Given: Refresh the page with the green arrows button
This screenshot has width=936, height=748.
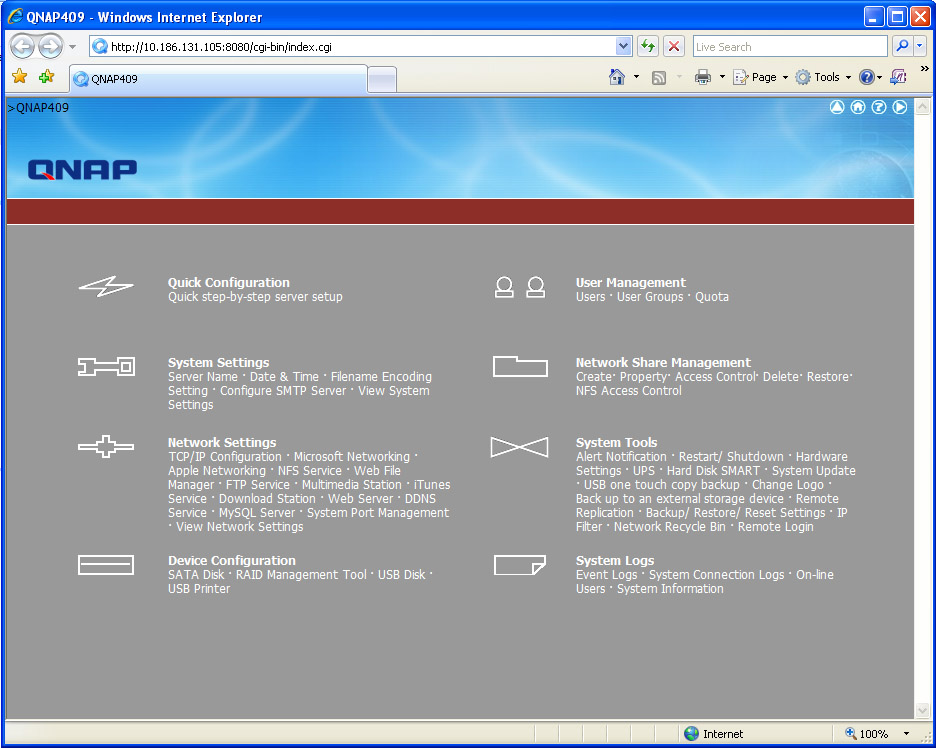Looking at the screenshot, I should 648,46.
